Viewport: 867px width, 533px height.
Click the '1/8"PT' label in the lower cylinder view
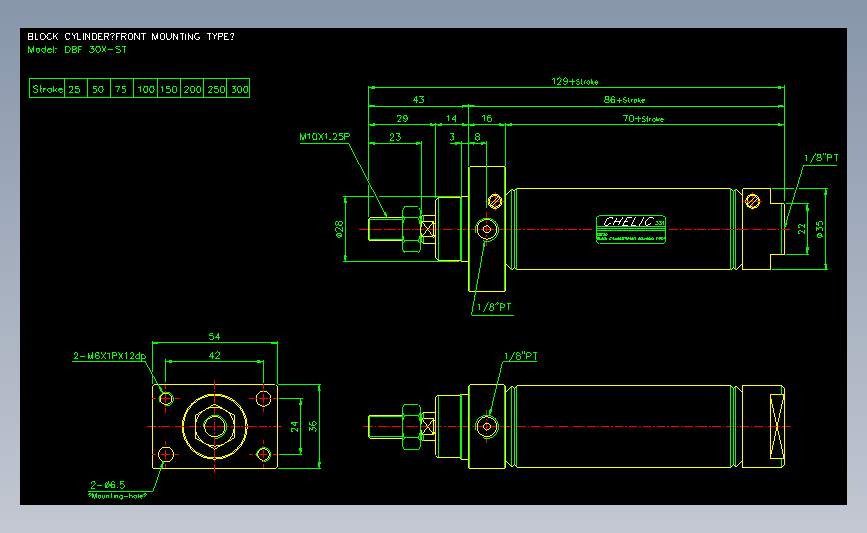coord(520,357)
